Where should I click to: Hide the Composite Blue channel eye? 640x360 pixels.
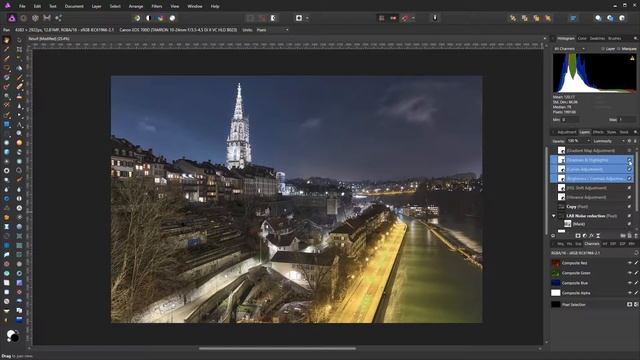[x=630, y=283]
